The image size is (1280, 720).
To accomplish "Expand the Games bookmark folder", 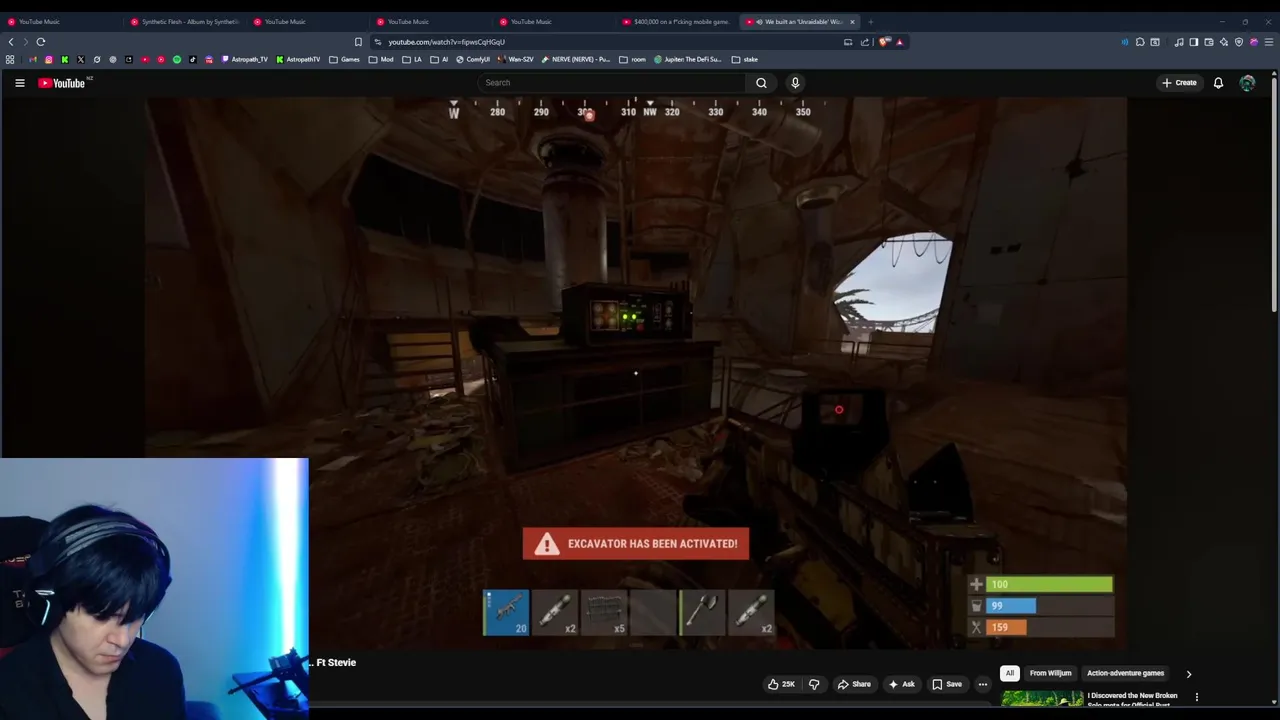I will (x=344, y=59).
